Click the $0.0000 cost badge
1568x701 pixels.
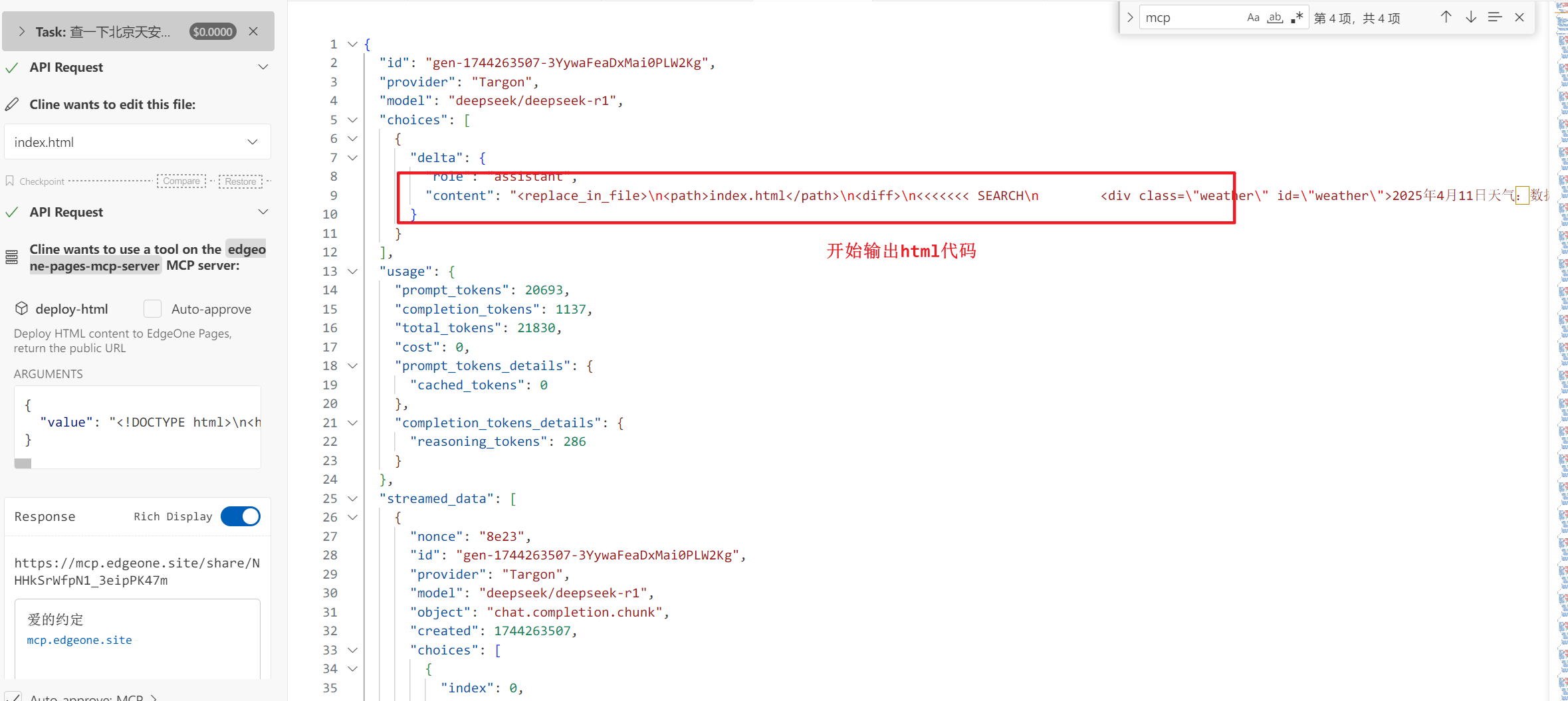pos(213,31)
